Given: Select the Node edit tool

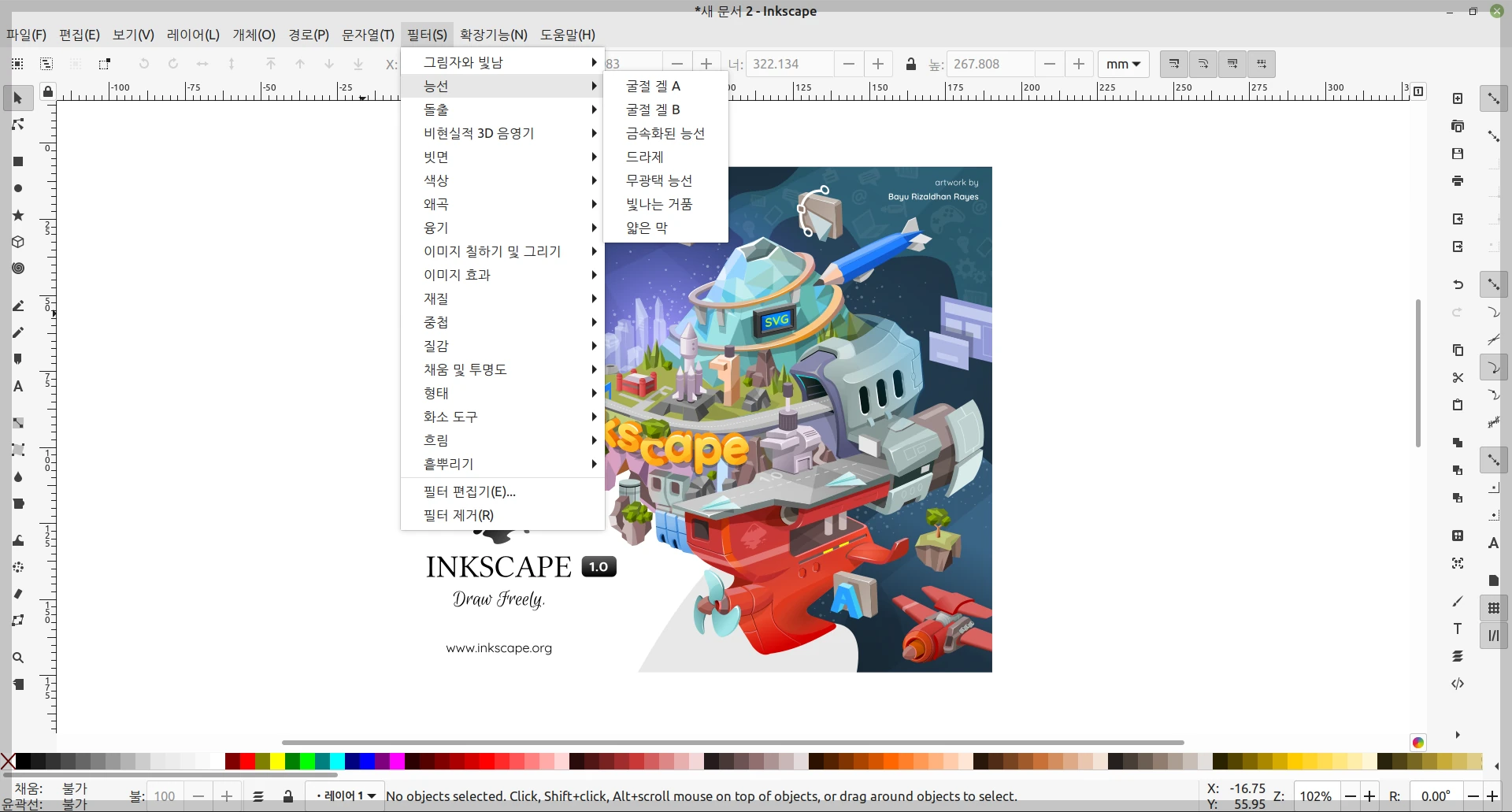Looking at the screenshot, I should tap(18, 125).
